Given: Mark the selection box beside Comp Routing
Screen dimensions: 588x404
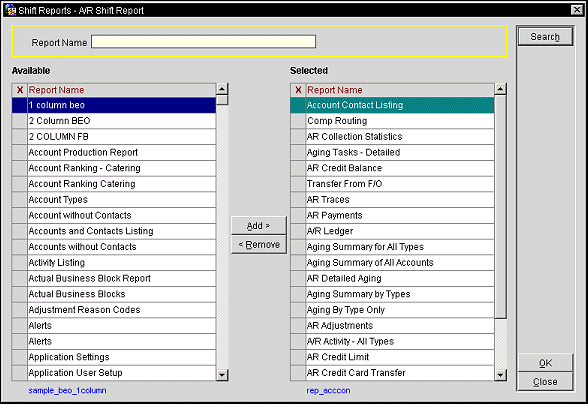Looking at the screenshot, I should pyautogui.click(x=298, y=121).
